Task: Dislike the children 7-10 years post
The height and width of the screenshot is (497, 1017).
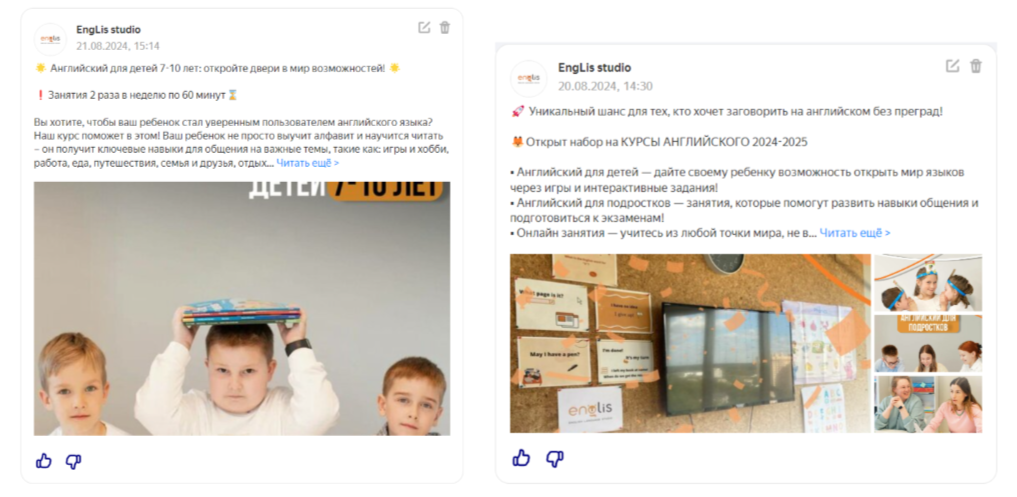Action: point(73,461)
